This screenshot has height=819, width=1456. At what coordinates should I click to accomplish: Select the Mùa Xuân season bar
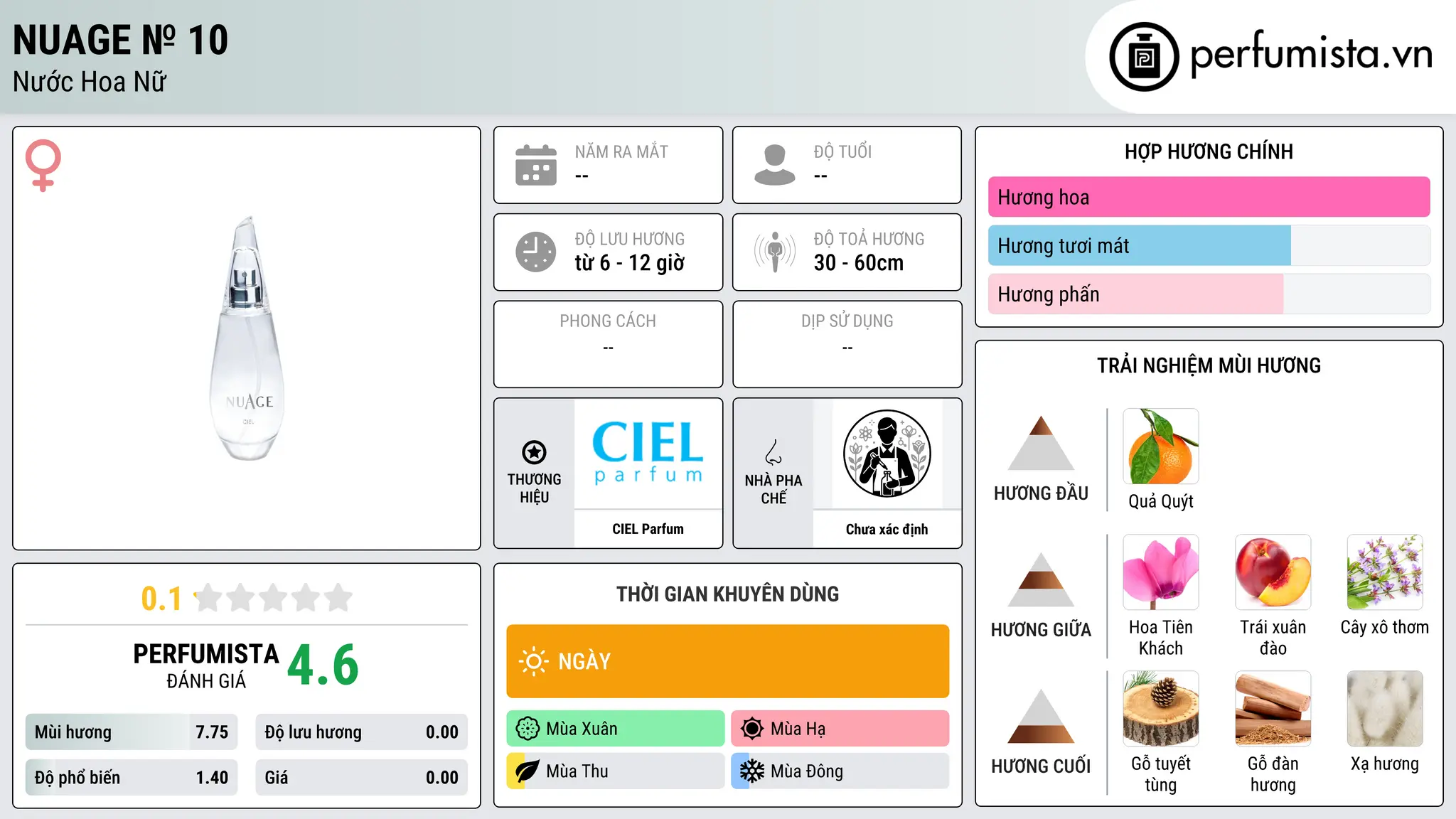pyautogui.click(x=616, y=729)
